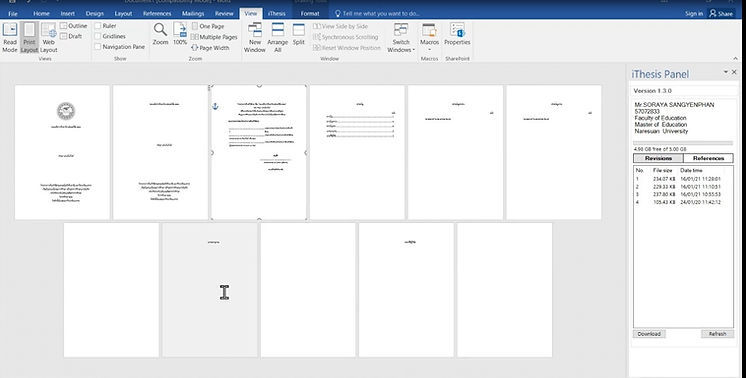The height and width of the screenshot is (378, 746).
Task: Close the iThesis Panel
Action: [734, 72]
